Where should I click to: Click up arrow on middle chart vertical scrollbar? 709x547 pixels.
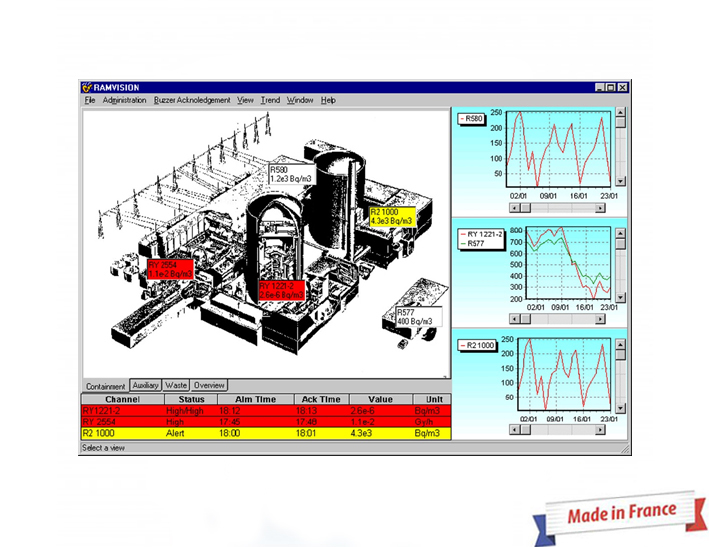[x=620, y=231]
